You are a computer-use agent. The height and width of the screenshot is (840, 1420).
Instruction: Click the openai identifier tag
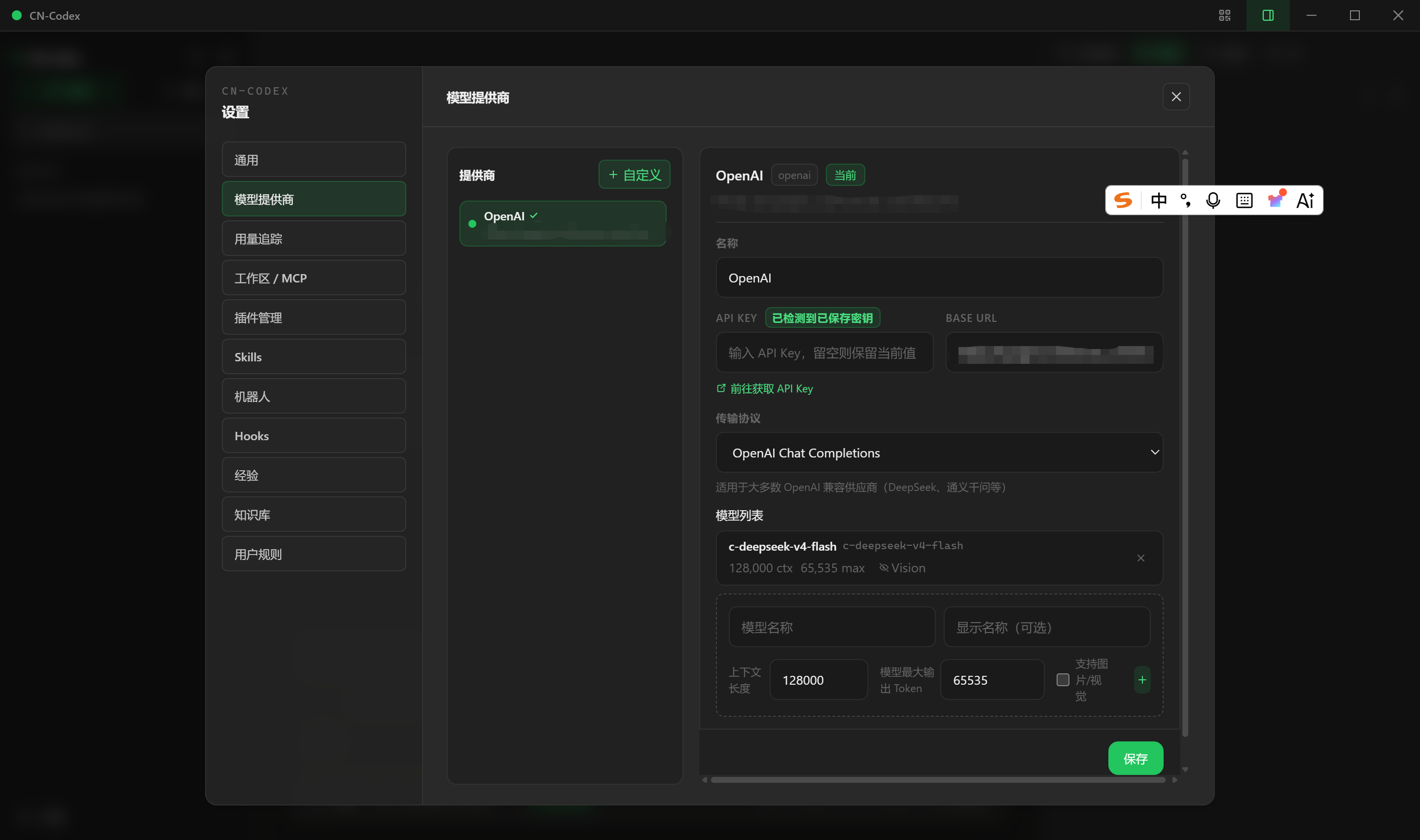tap(794, 175)
